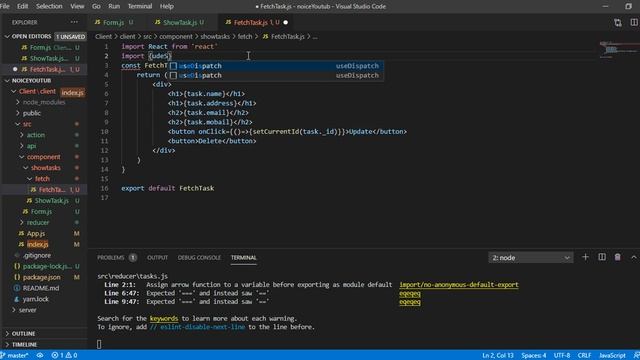Image resolution: width=640 pixels, height=360 pixels.
Task: Open the Selection menu
Action: coord(49,6)
